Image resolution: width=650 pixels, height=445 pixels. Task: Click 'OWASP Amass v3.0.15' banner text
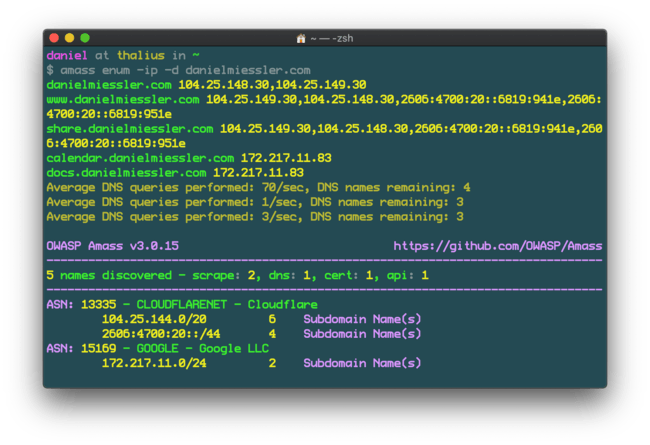tap(112, 246)
